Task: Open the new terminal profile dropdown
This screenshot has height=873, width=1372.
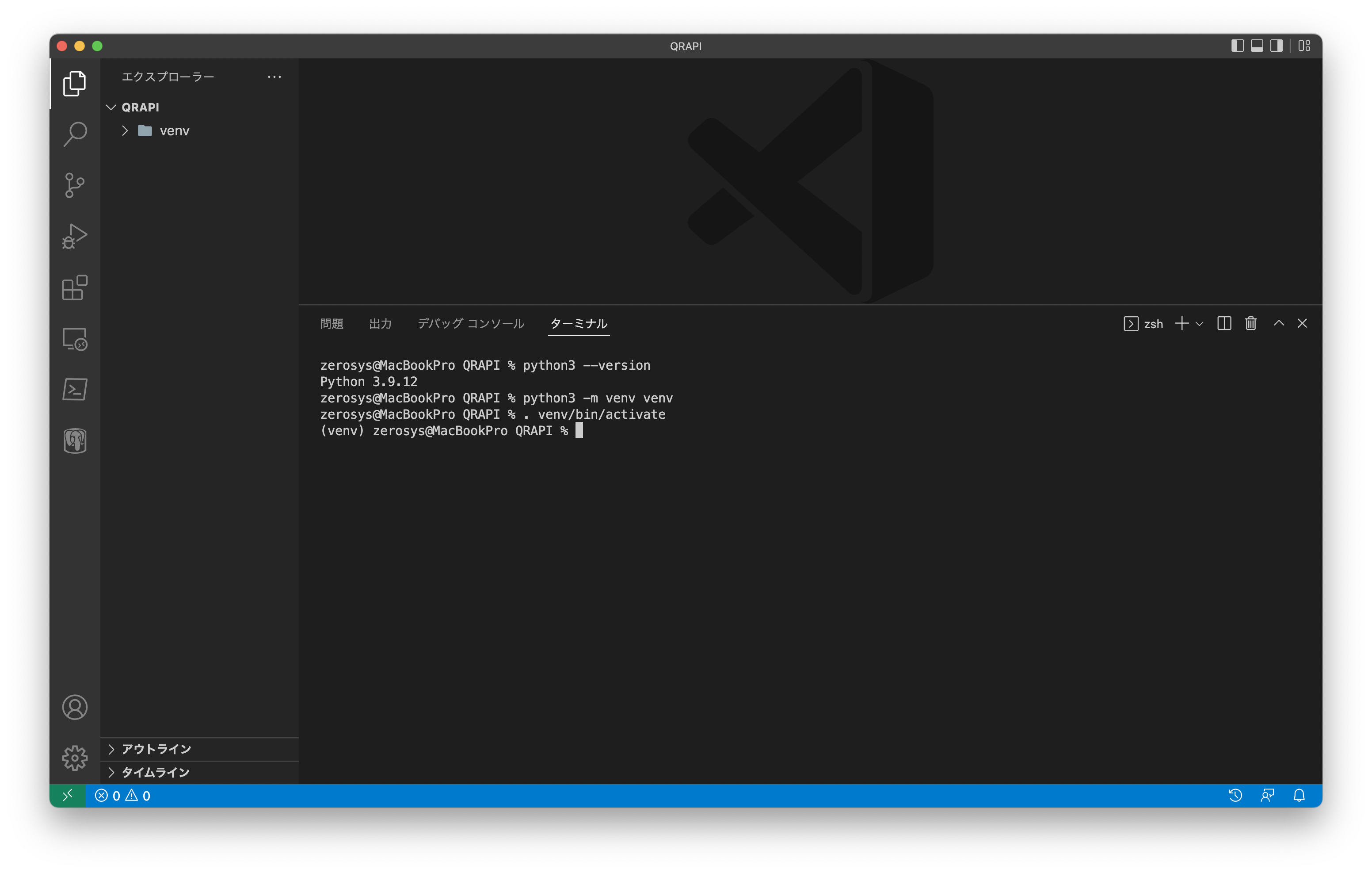Action: 1199,323
